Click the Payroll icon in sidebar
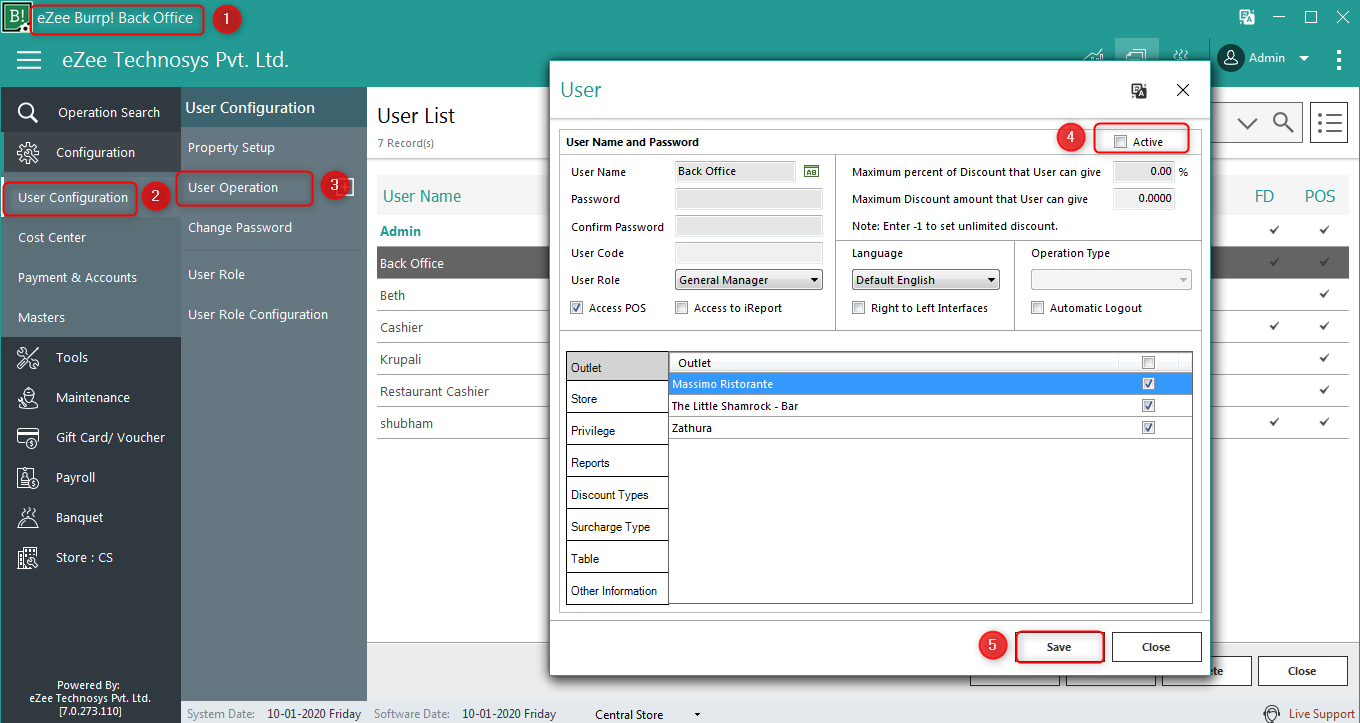This screenshot has height=723, width=1360. (28, 477)
